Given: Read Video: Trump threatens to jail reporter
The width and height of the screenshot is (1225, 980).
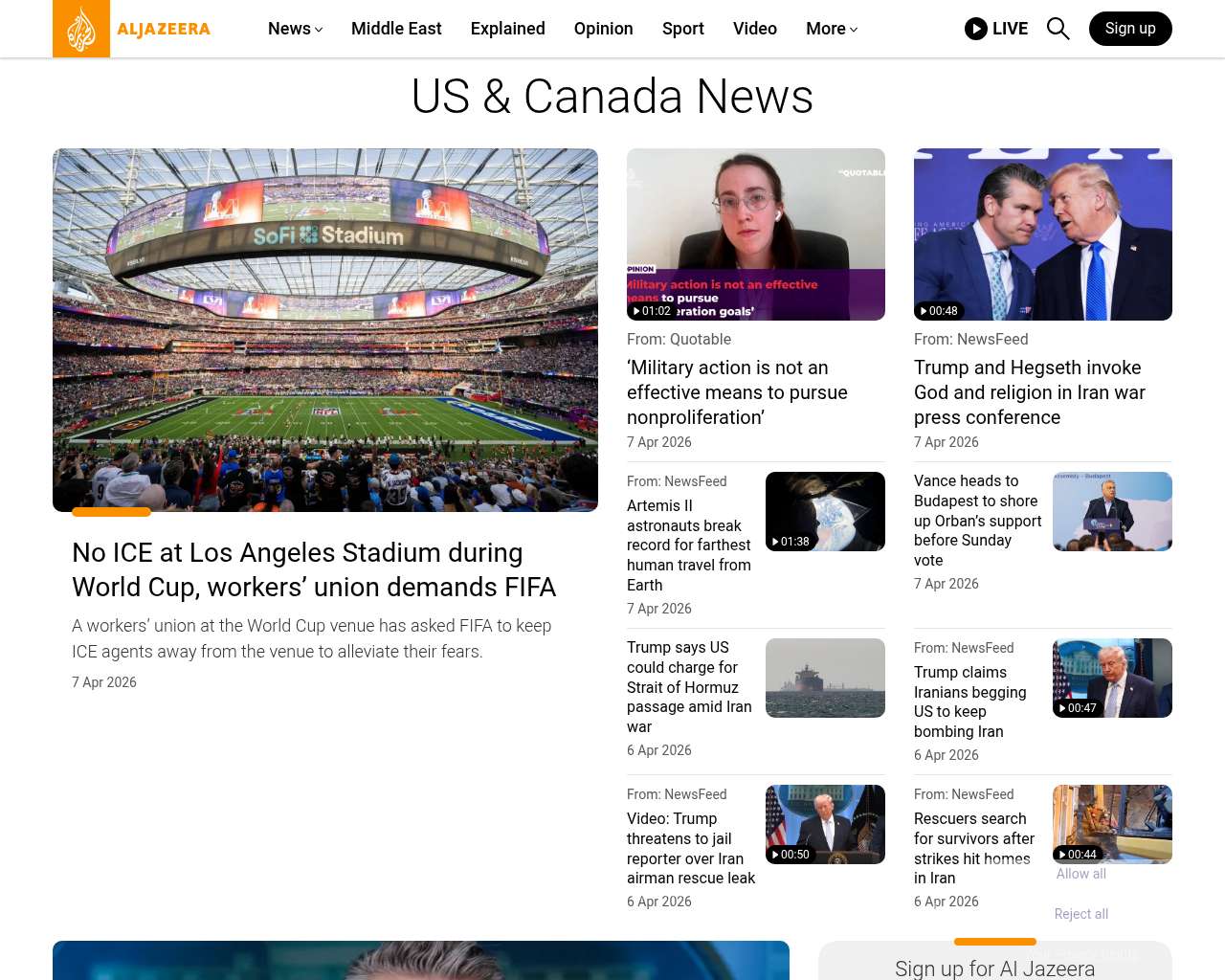Looking at the screenshot, I should tap(691, 848).
